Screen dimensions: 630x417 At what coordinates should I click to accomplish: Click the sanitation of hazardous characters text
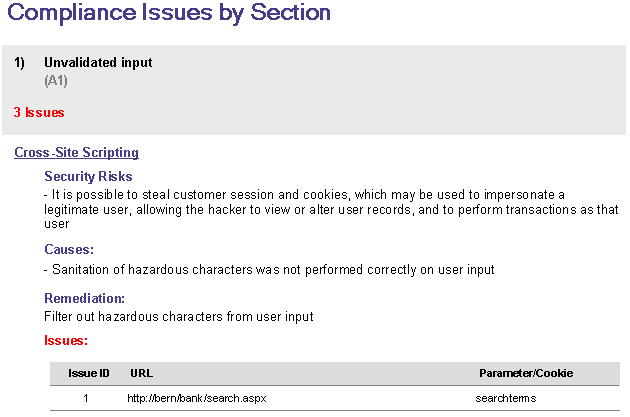[x=270, y=269]
